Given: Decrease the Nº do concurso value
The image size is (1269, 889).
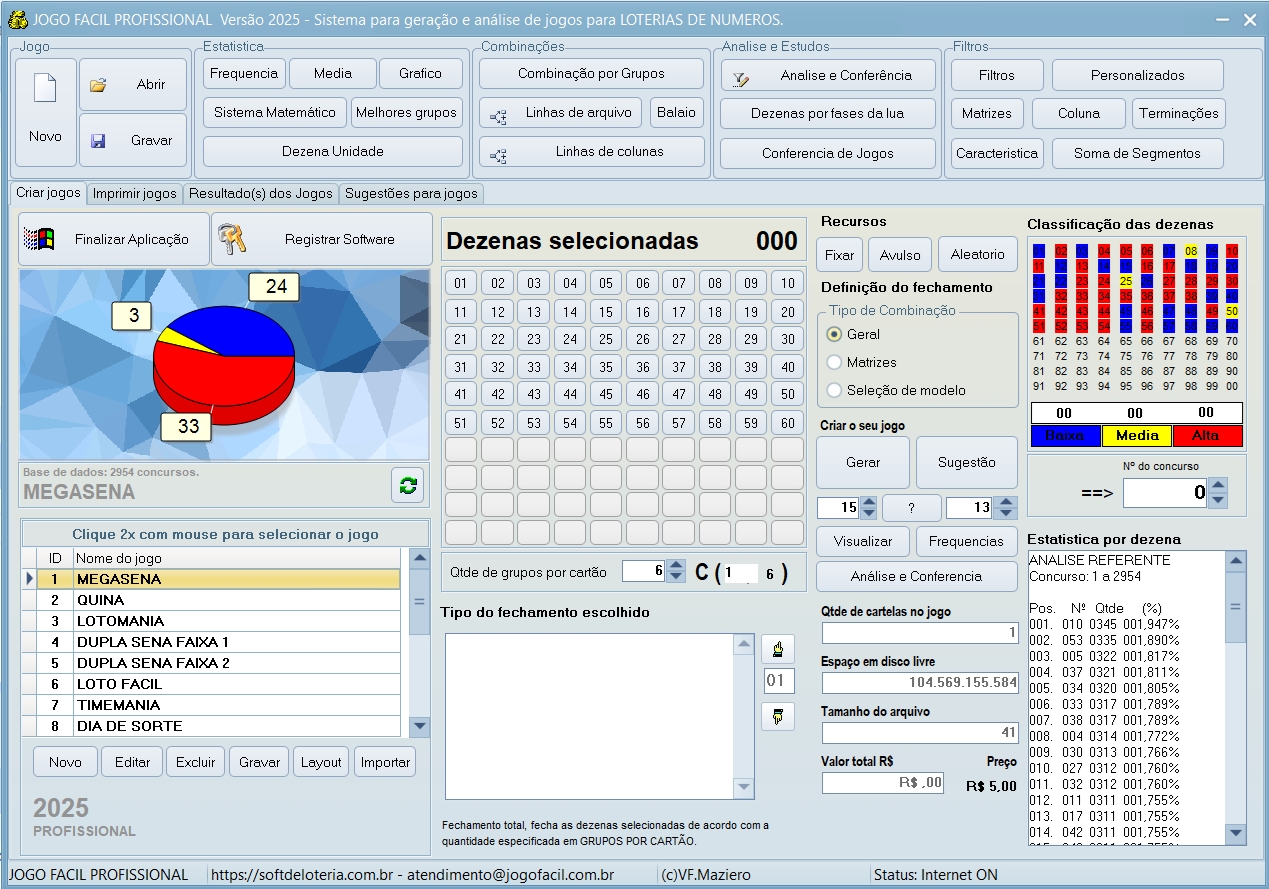Looking at the screenshot, I should click(1217, 499).
